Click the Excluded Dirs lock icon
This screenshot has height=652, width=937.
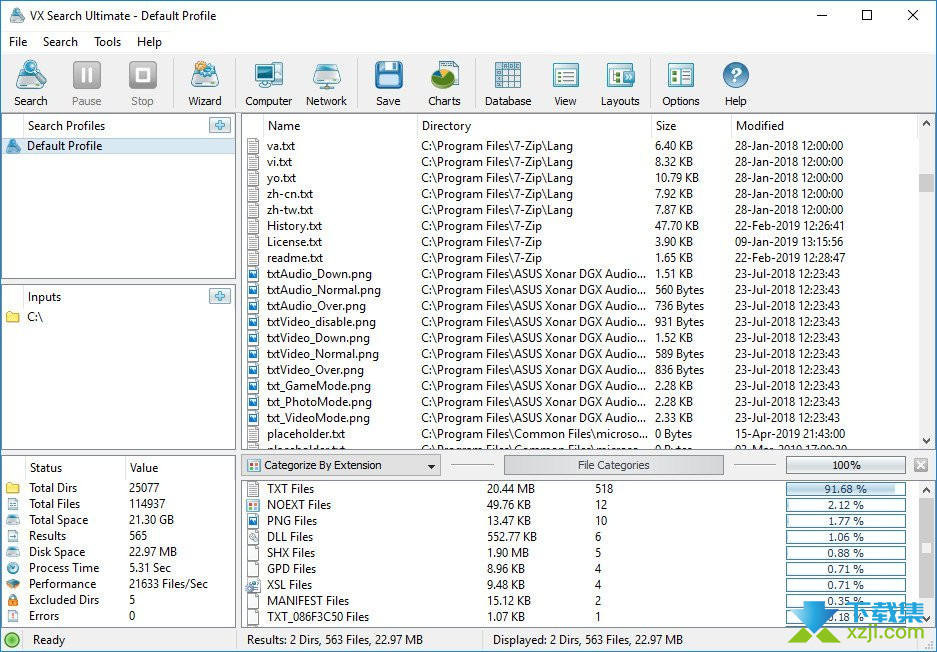pyautogui.click(x=13, y=600)
